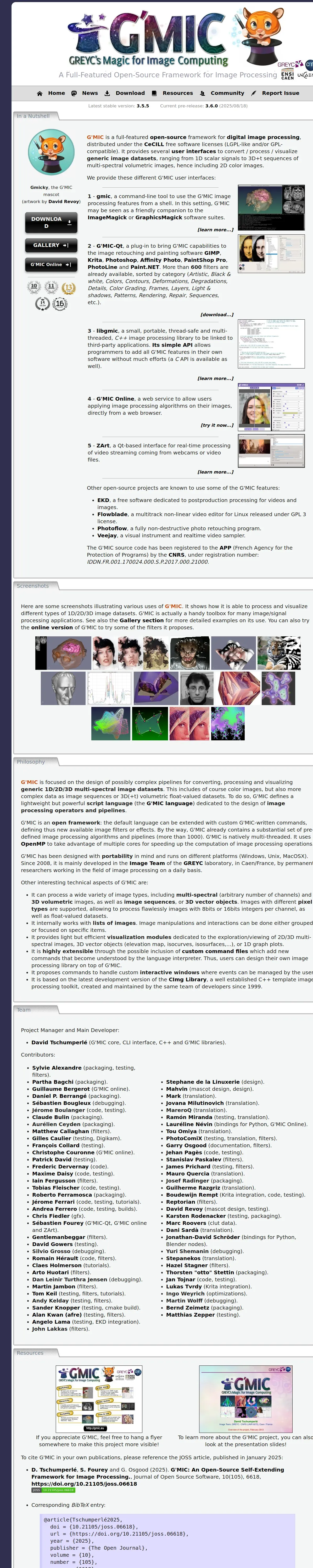Image resolution: width=313 pixels, height=1568 pixels.
Task: Open the ZArt interface screenshot
Action: tap(271, 451)
